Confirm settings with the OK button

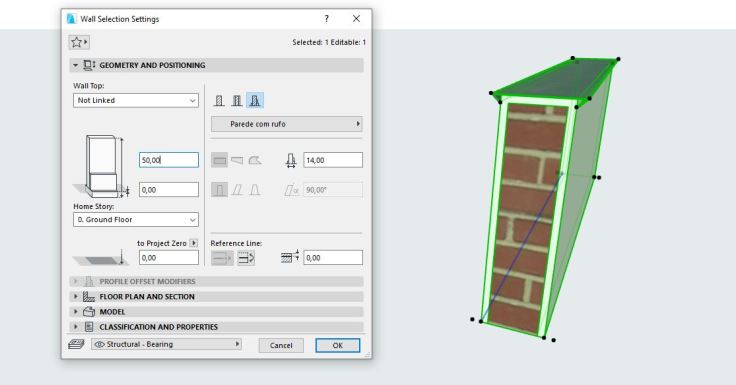click(x=337, y=345)
